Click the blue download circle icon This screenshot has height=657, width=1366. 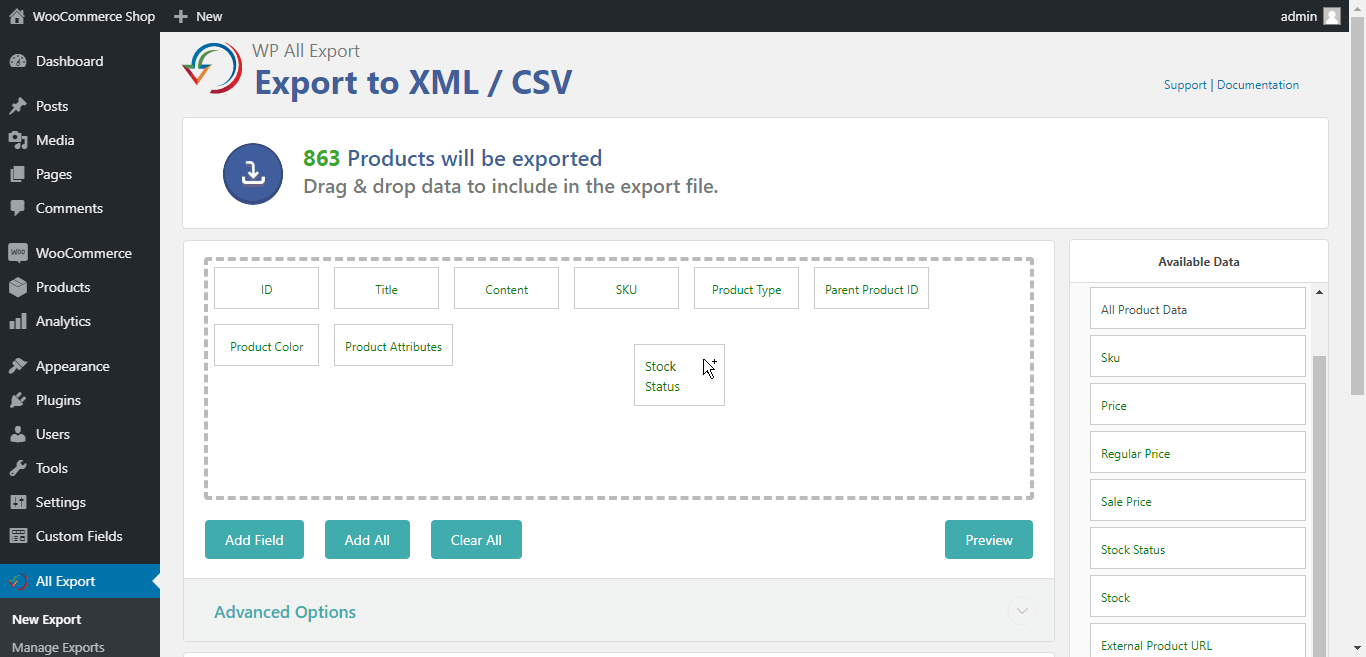[253, 174]
